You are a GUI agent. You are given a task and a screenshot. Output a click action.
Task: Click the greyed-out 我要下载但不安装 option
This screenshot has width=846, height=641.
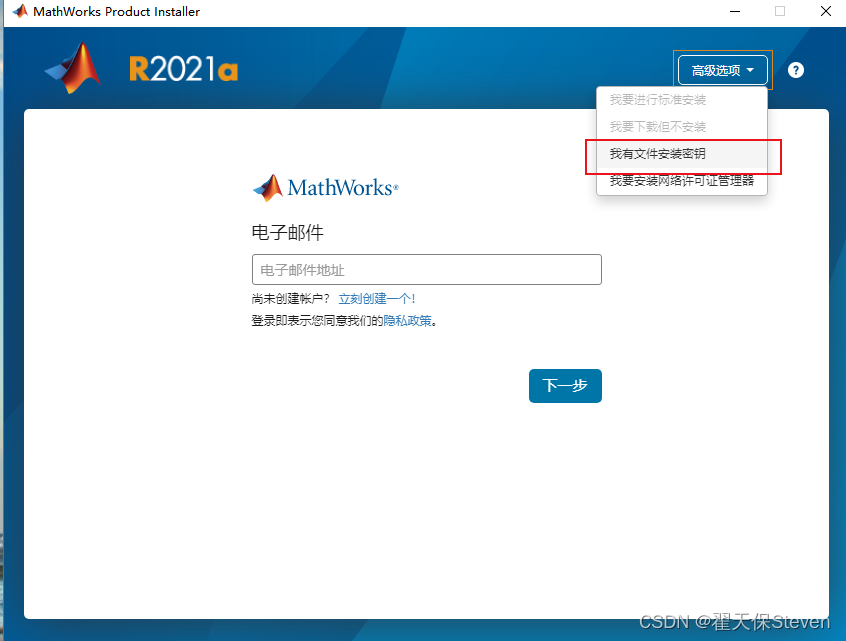tap(657, 127)
